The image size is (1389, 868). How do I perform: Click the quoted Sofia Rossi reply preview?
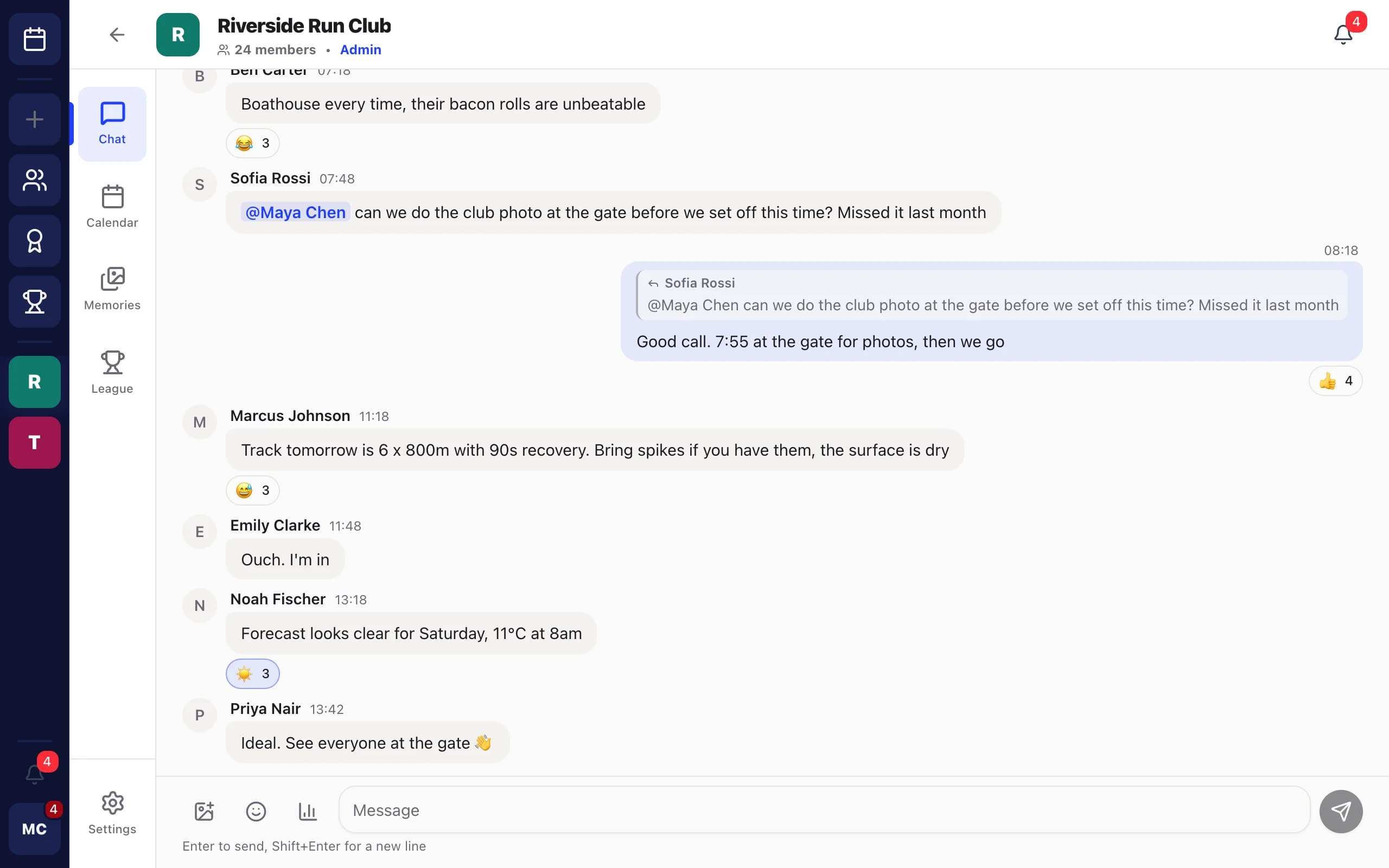(x=991, y=295)
